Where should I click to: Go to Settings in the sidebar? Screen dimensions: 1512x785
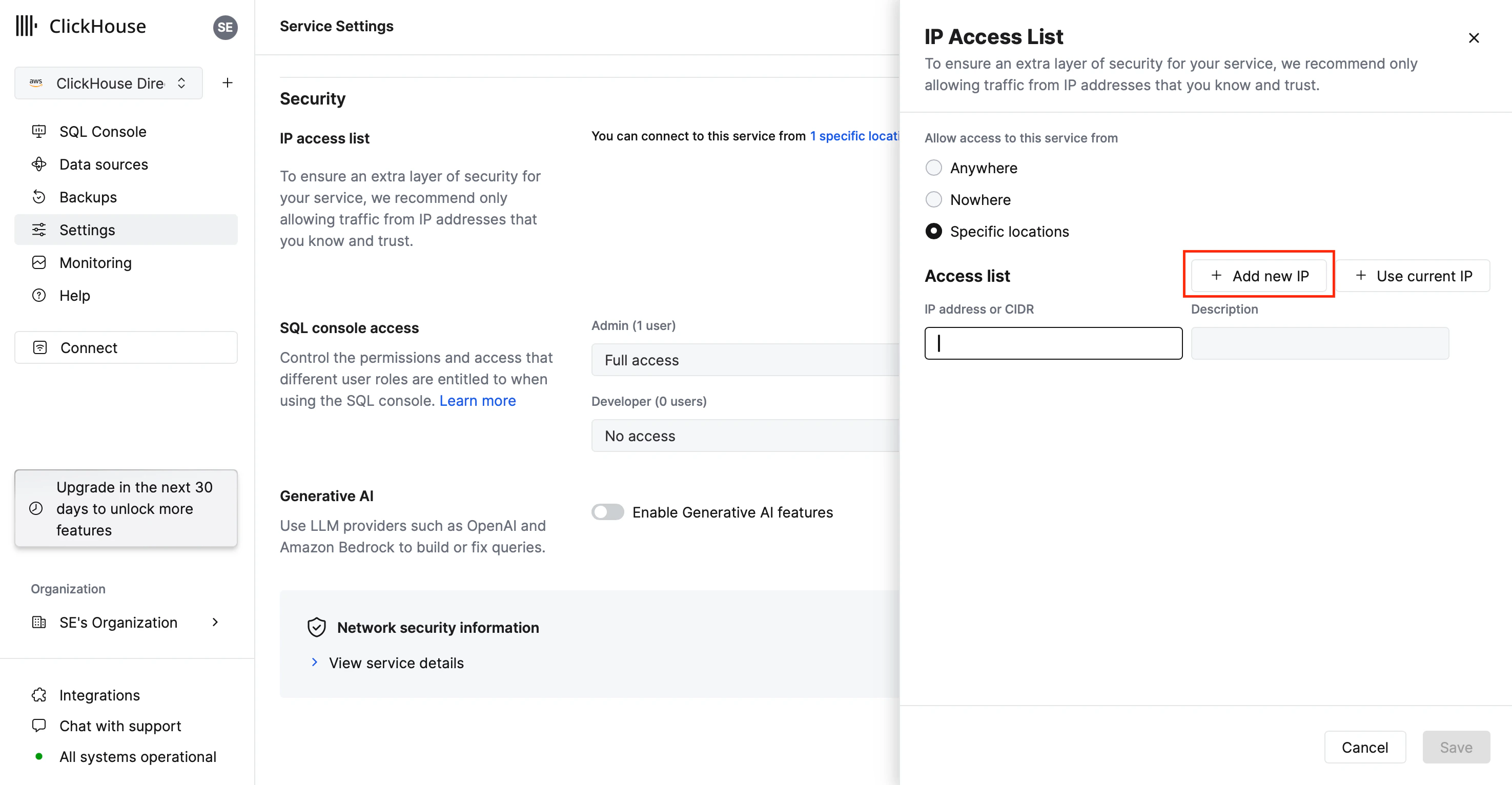click(87, 230)
